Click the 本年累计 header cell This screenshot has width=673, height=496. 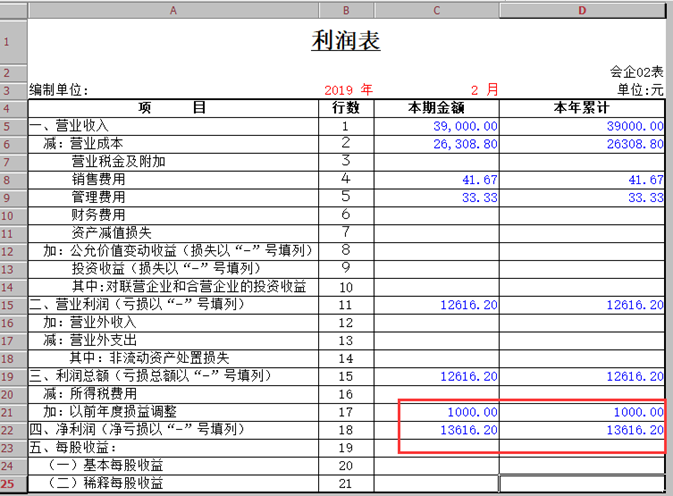point(582,108)
